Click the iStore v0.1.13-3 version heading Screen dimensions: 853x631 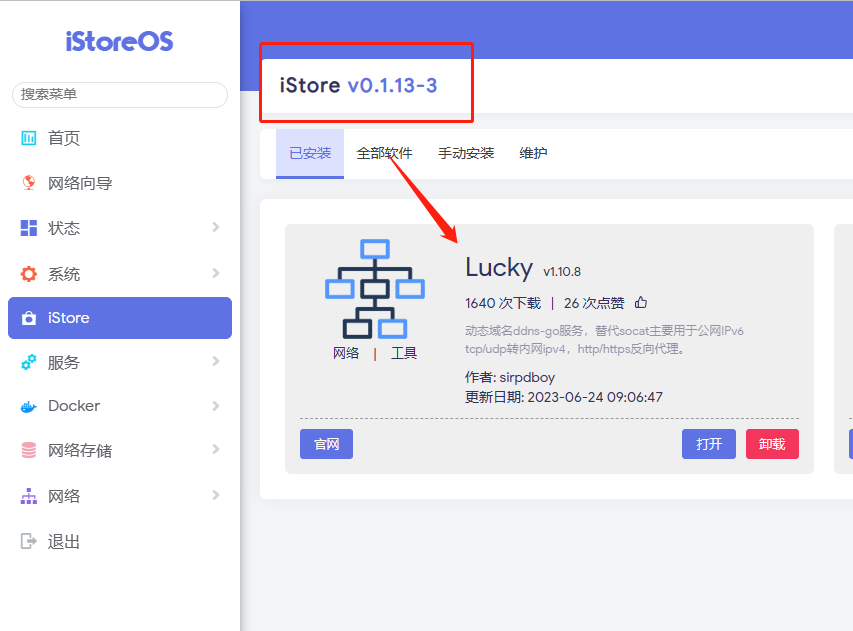point(358,85)
